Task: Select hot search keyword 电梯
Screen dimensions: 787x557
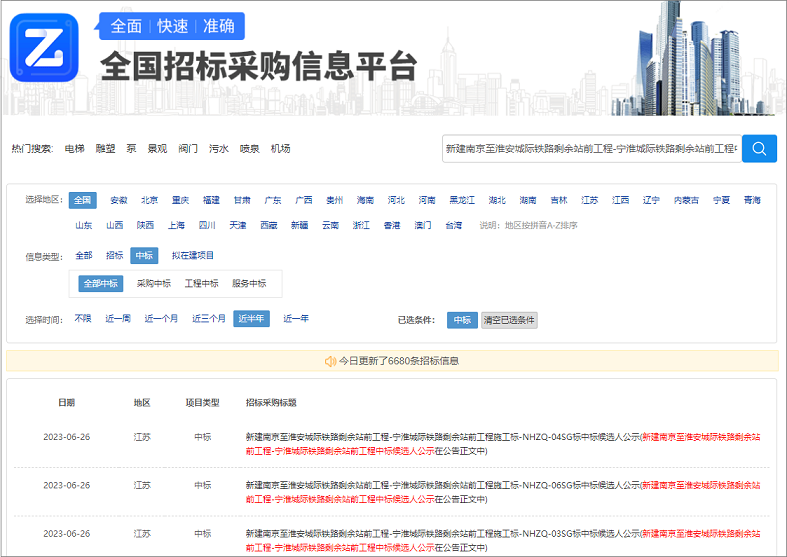Action: [75, 148]
